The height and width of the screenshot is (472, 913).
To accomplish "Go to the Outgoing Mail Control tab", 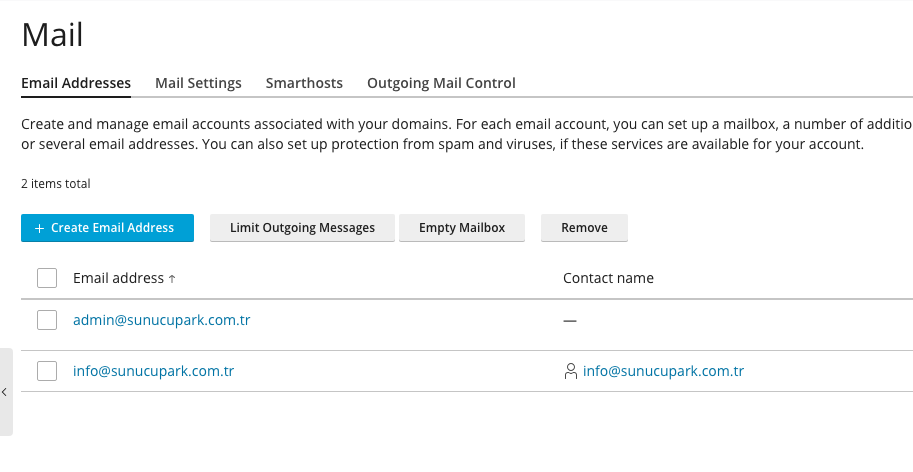I will coord(441,83).
